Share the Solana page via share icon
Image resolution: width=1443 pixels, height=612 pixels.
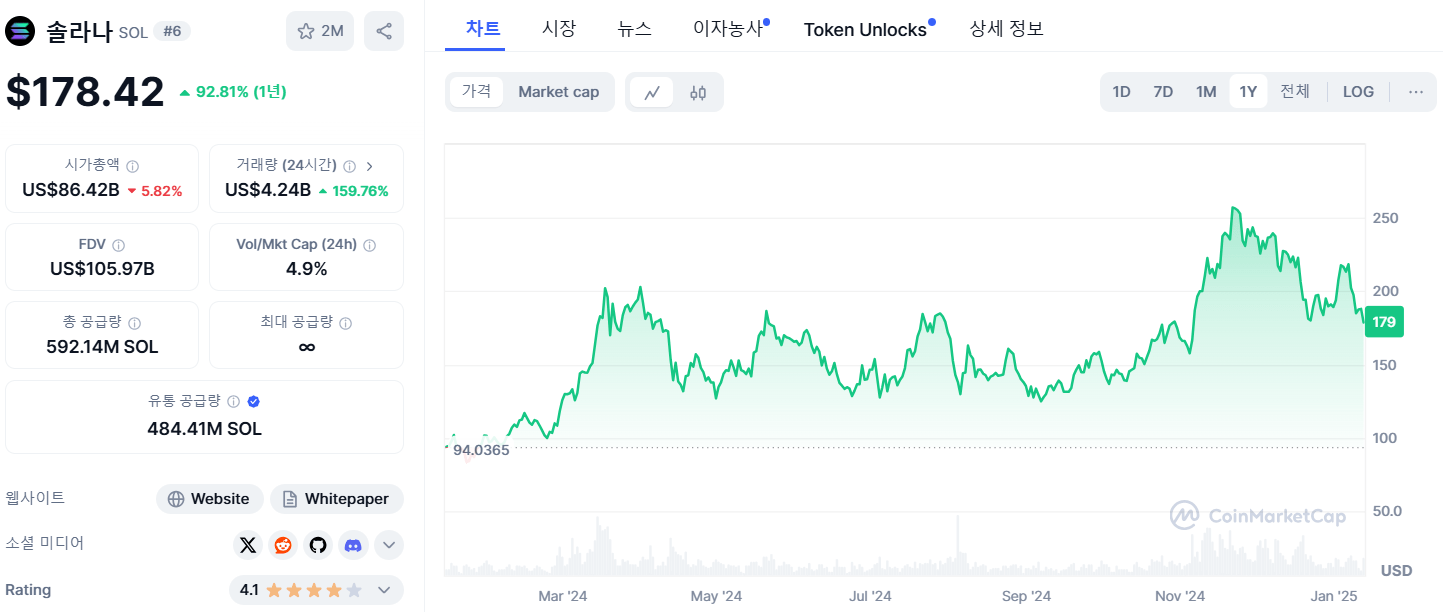(383, 31)
